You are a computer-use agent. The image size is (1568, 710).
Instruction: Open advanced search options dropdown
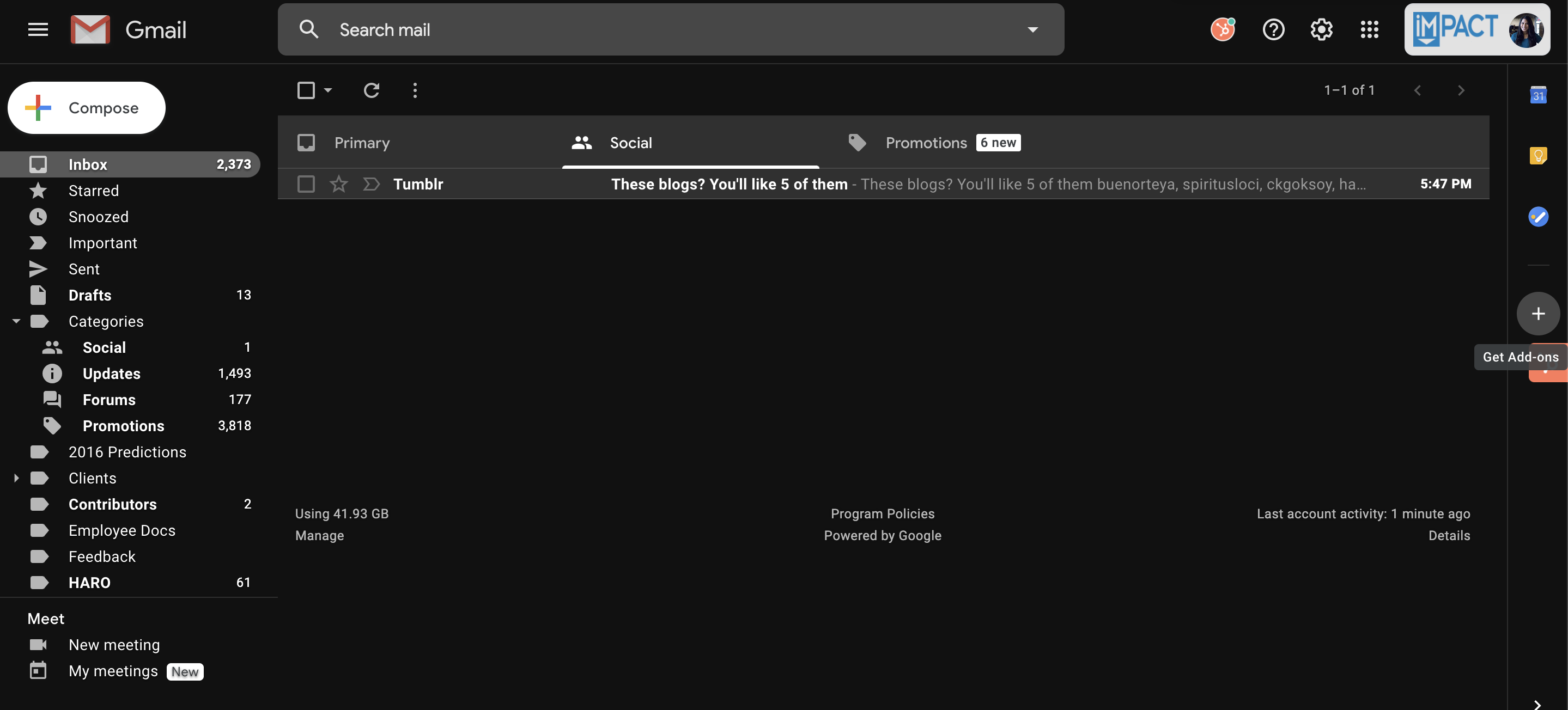click(x=1033, y=29)
